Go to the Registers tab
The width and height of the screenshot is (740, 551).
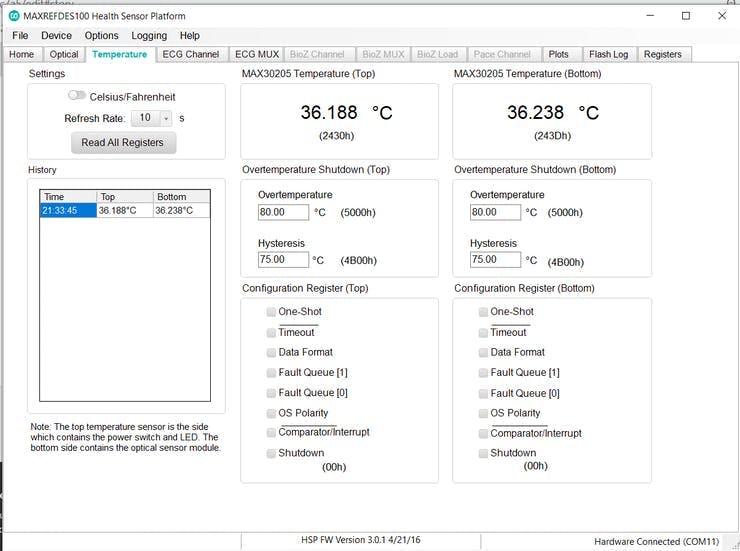662,54
